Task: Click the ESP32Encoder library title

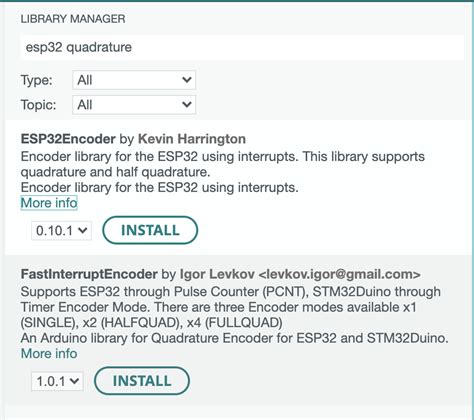Action: click(x=68, y=139)
